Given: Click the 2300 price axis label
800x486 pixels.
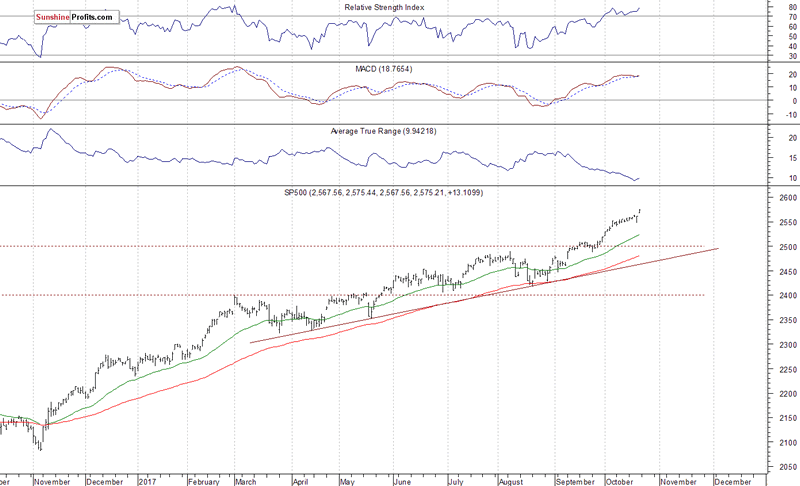Looking at the screenshot, I should 788,345.
